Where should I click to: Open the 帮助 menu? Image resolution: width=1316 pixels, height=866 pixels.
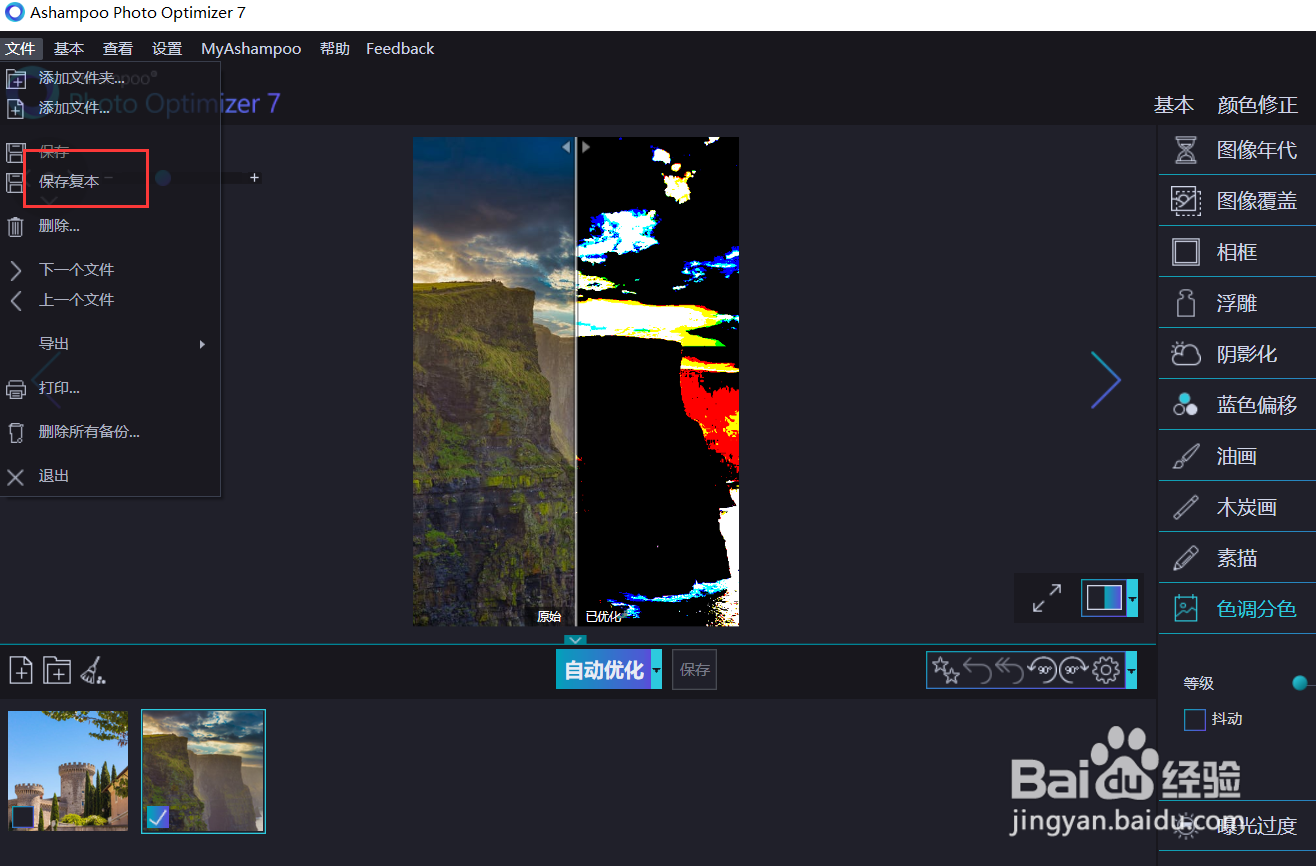[x=335, y=48]
